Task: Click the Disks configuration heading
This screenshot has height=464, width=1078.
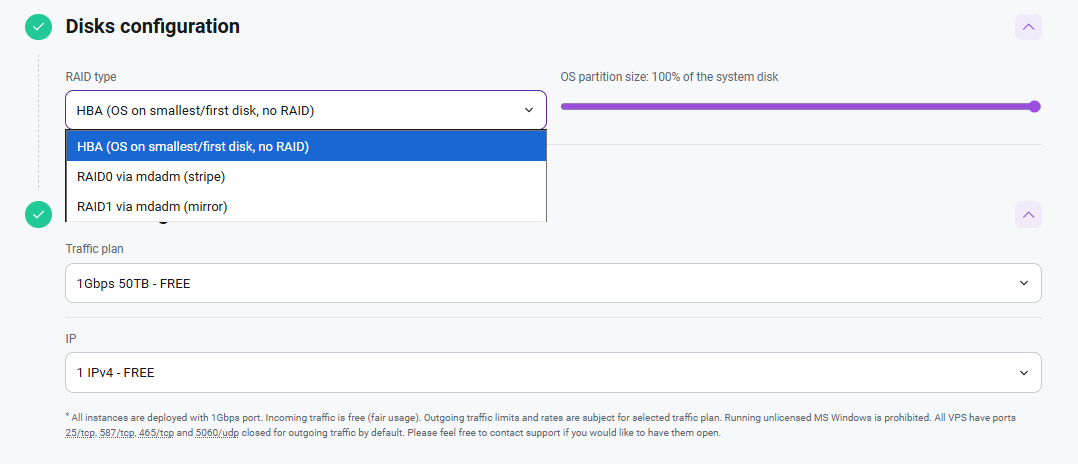Action: (x=152, y=27)
